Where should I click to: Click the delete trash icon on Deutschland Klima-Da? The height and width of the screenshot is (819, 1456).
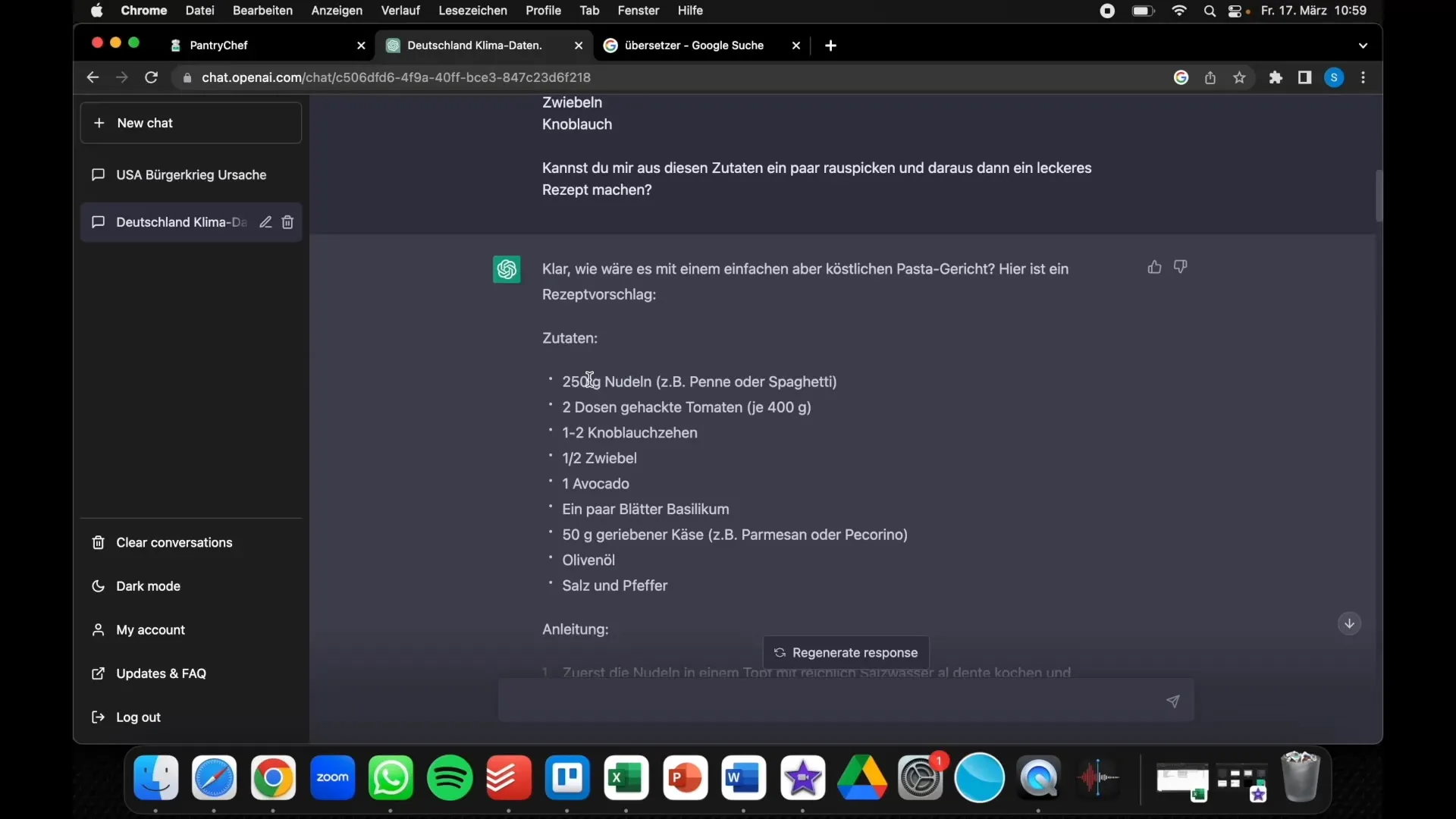pyautogui.click(x=288, y=222)
